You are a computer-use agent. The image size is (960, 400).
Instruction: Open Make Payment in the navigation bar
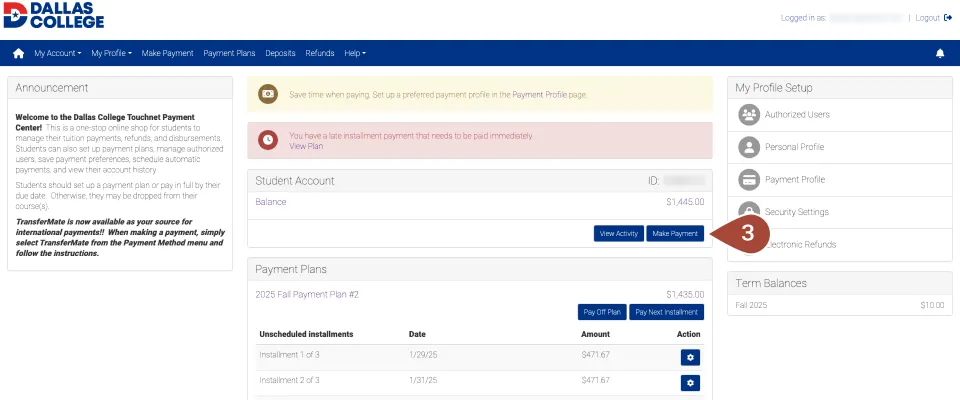tap(167, 53)
